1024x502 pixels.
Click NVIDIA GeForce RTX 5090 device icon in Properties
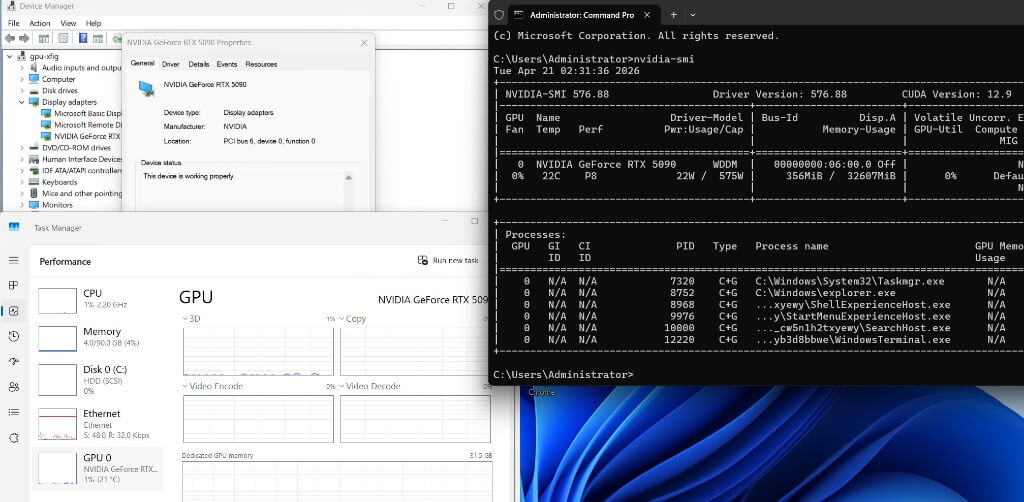point(147,88)
